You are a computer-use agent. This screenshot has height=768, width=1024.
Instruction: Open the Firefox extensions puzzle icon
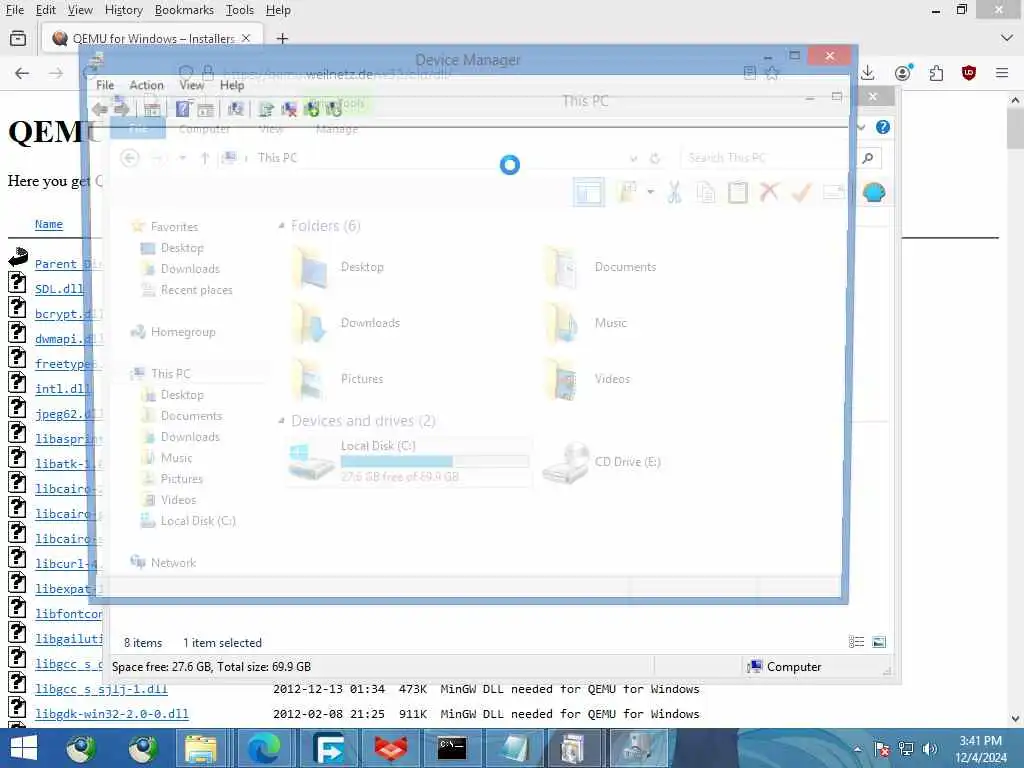936,72
